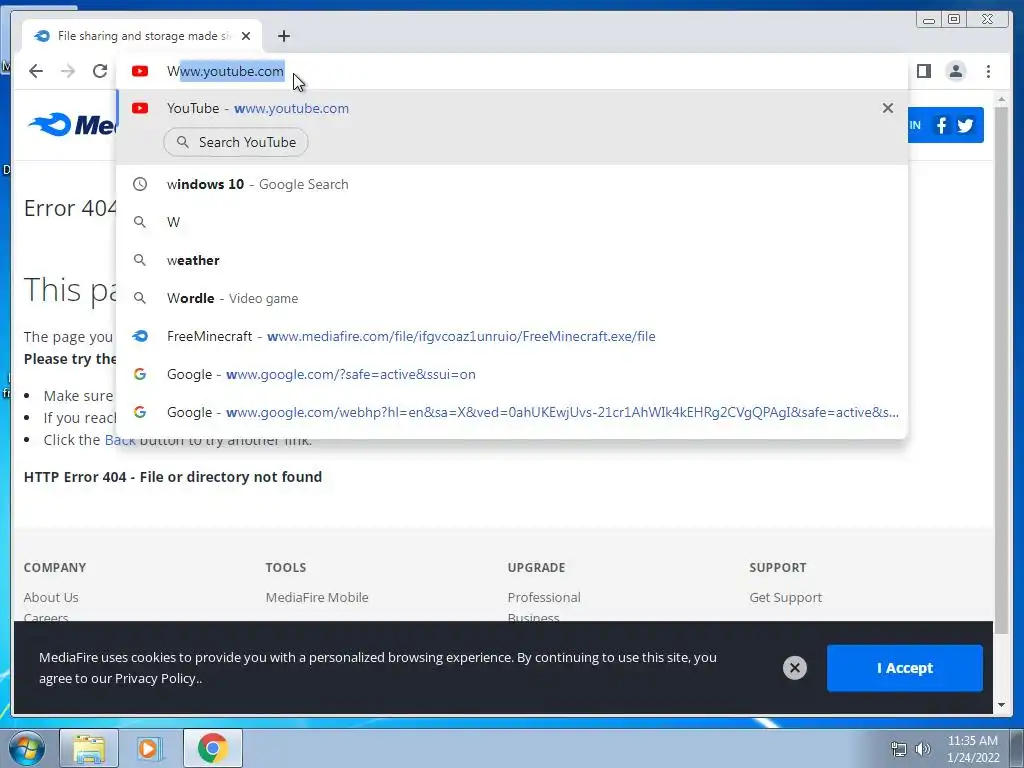Click the Google icon beside the safe=active suggestion
Viewport: 1024px width, 768px height.
click(x=140, y=374)
